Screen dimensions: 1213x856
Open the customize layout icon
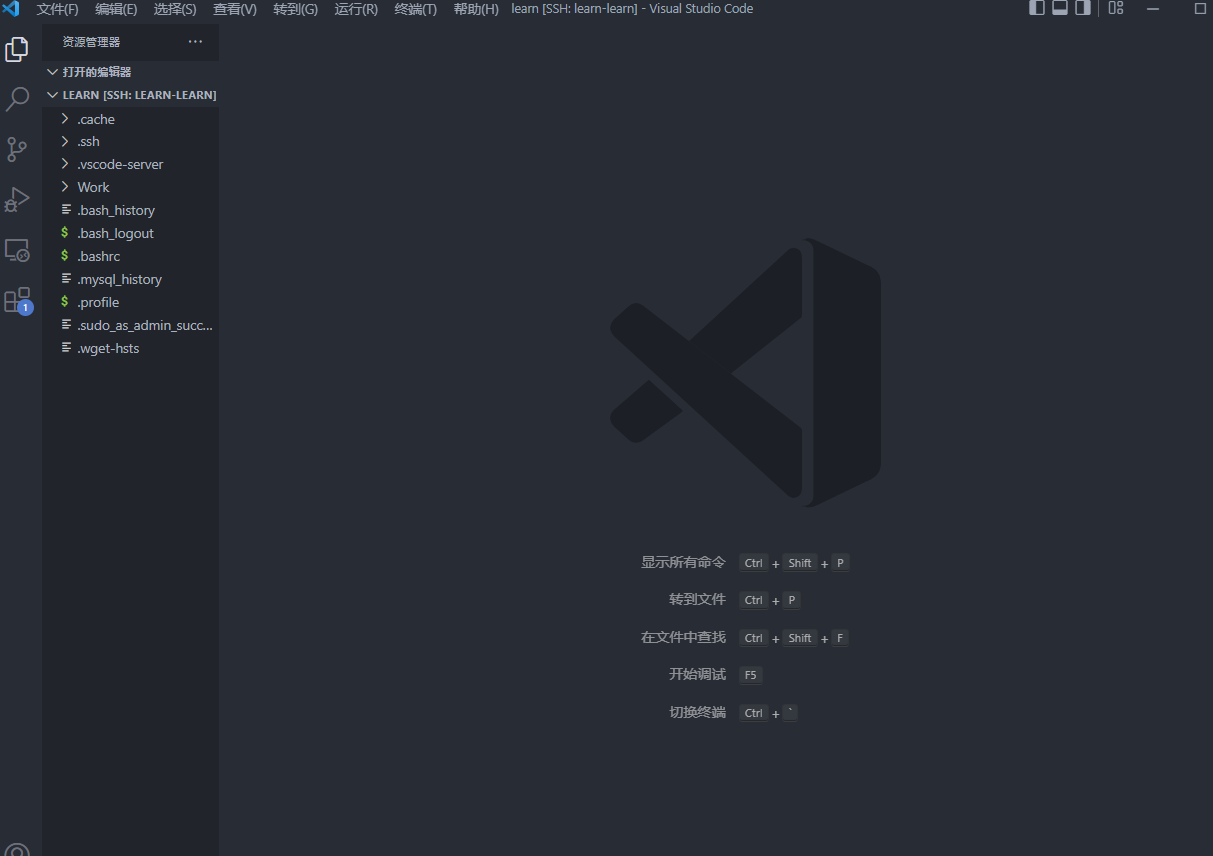tap(1116, 8)
